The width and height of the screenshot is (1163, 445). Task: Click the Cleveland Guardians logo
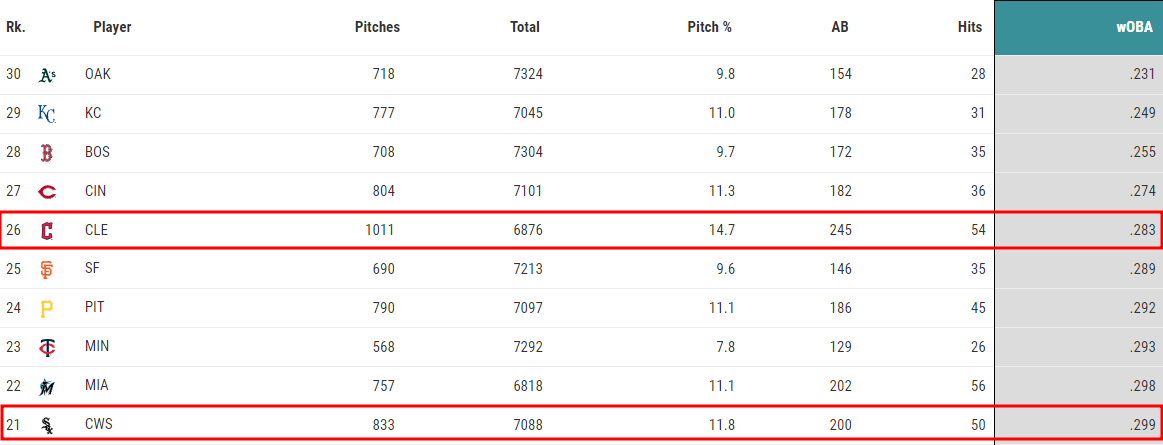[47, 231]
